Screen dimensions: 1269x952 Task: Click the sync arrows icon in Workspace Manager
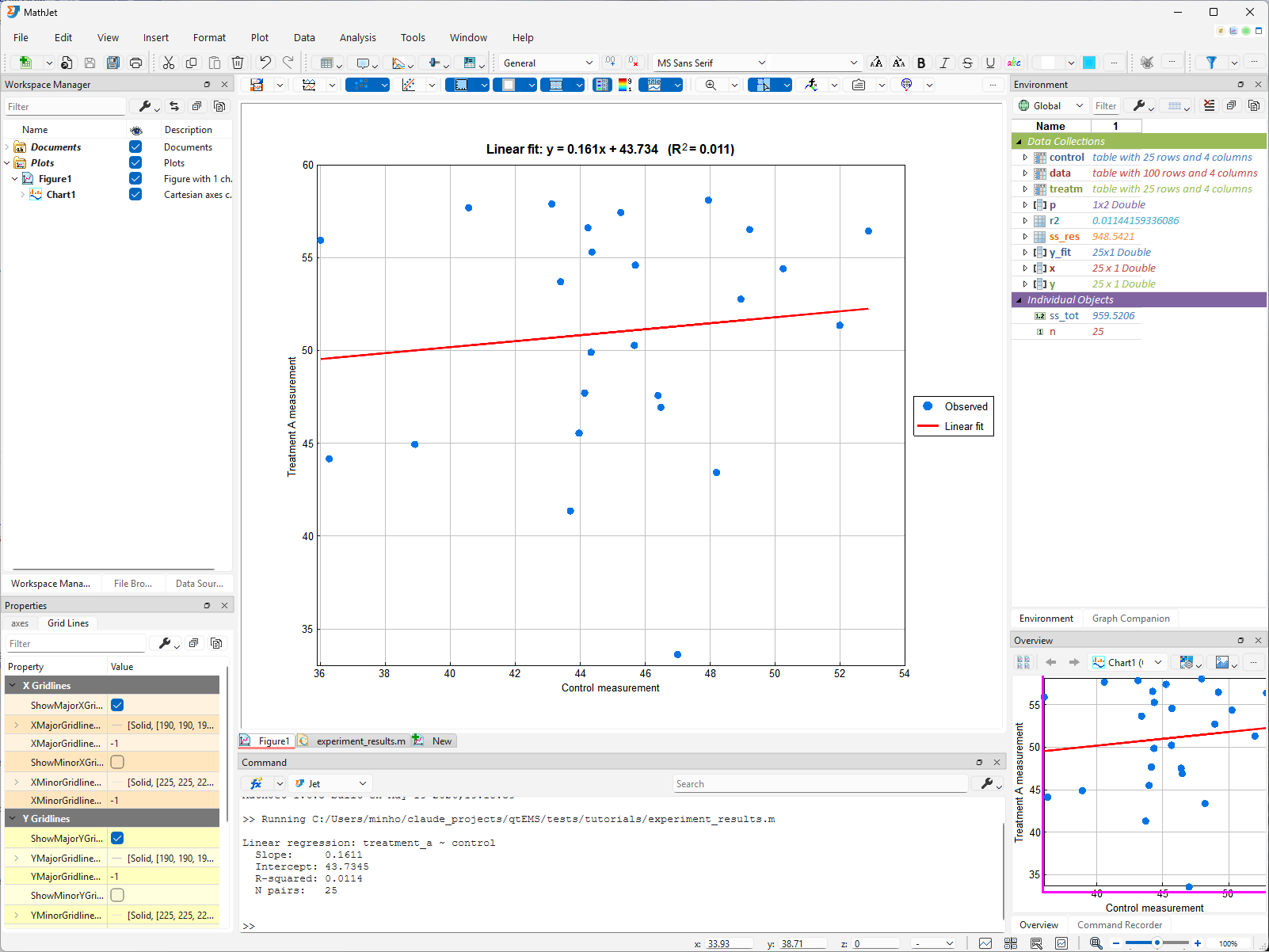[174, 106]
